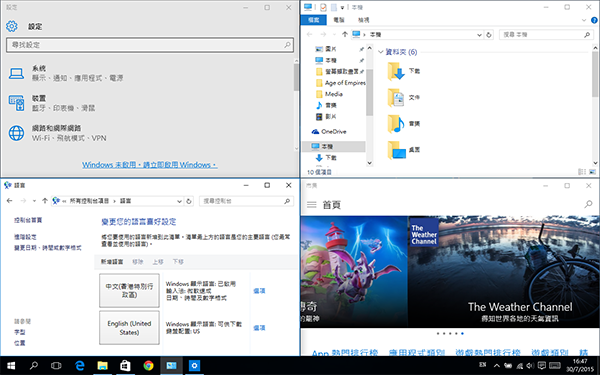Switch to the 檢視 View ribbon tab
The image size is (600, 375).
[364, 20]
